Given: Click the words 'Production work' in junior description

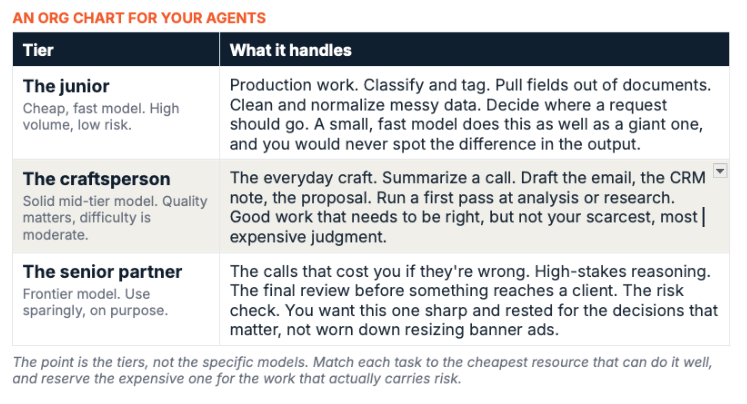Looking at the screenshot, I should point(293,85).
